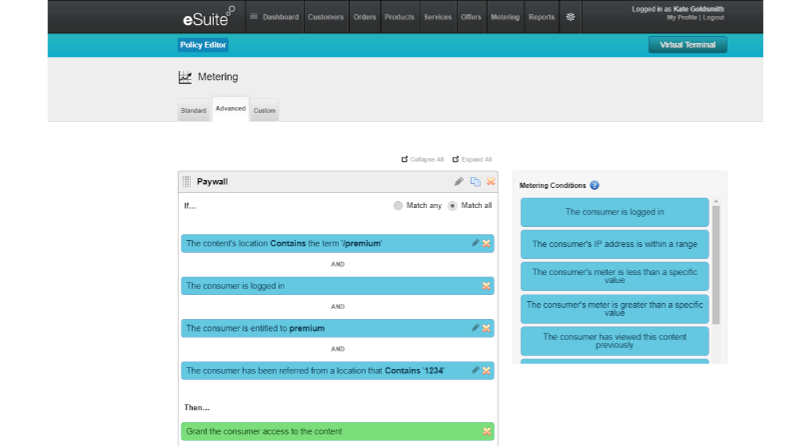The image size is (811, 446).
Task: Click the Virtual Terminal button
Action: (x=687, y=45)
